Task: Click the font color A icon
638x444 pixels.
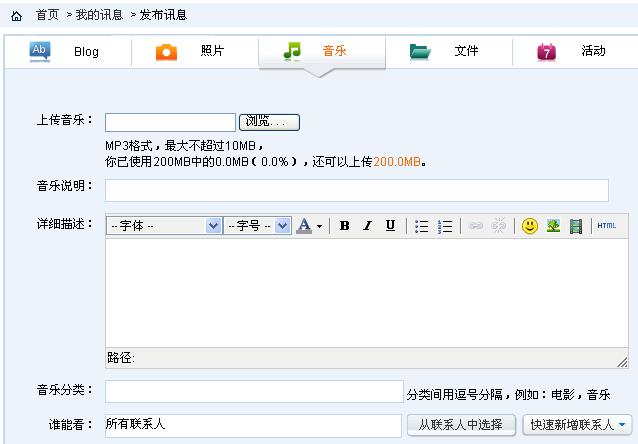Action: (304, 225)
